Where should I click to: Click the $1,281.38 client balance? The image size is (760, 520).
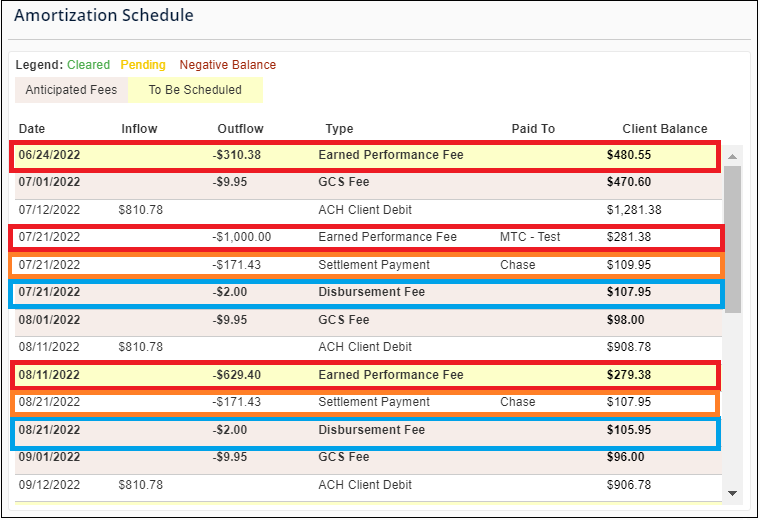634,210
